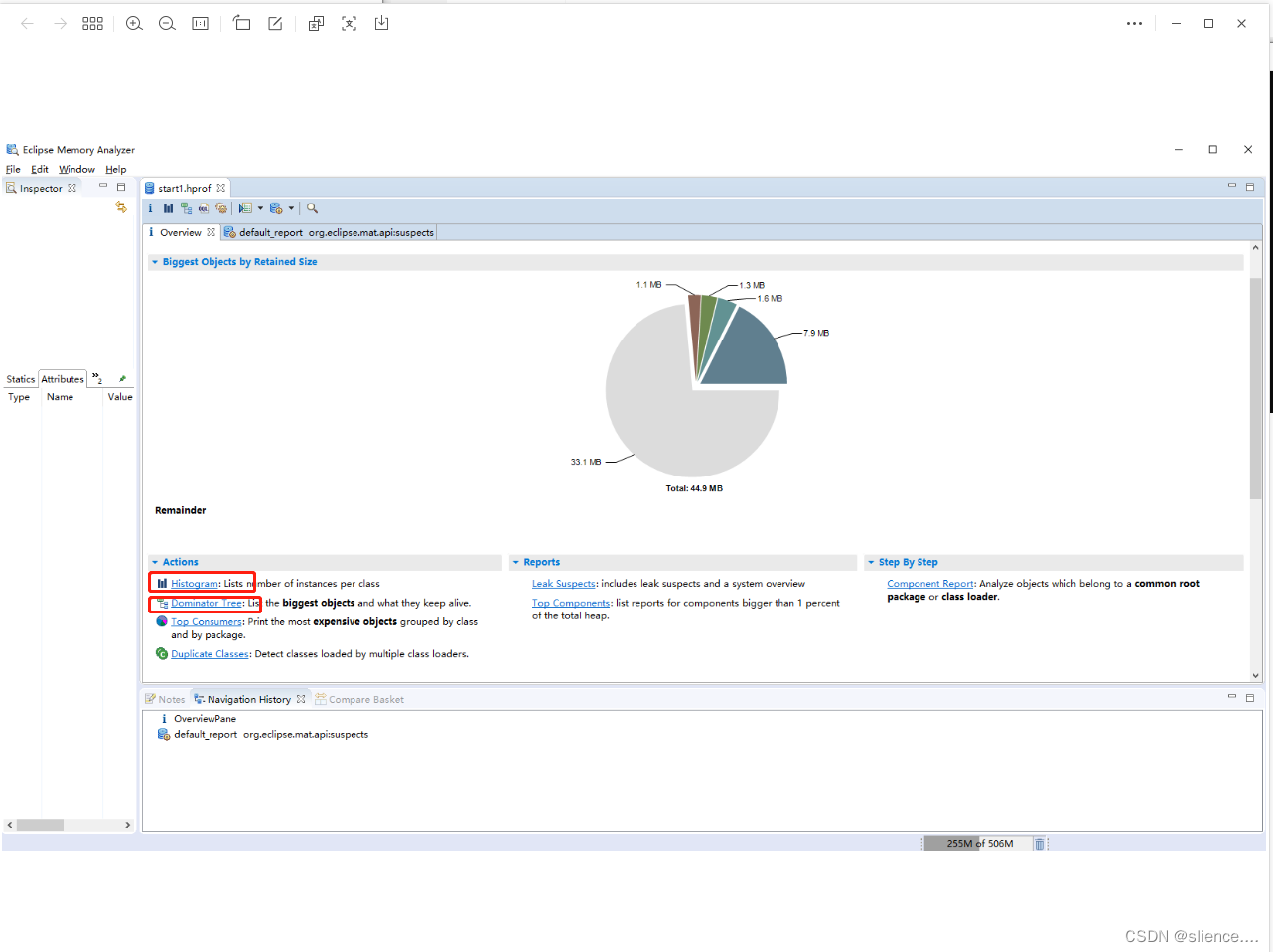Switch to default_report suspects tab
This screenshot has width=1273, height=952.
coord(329,232)
